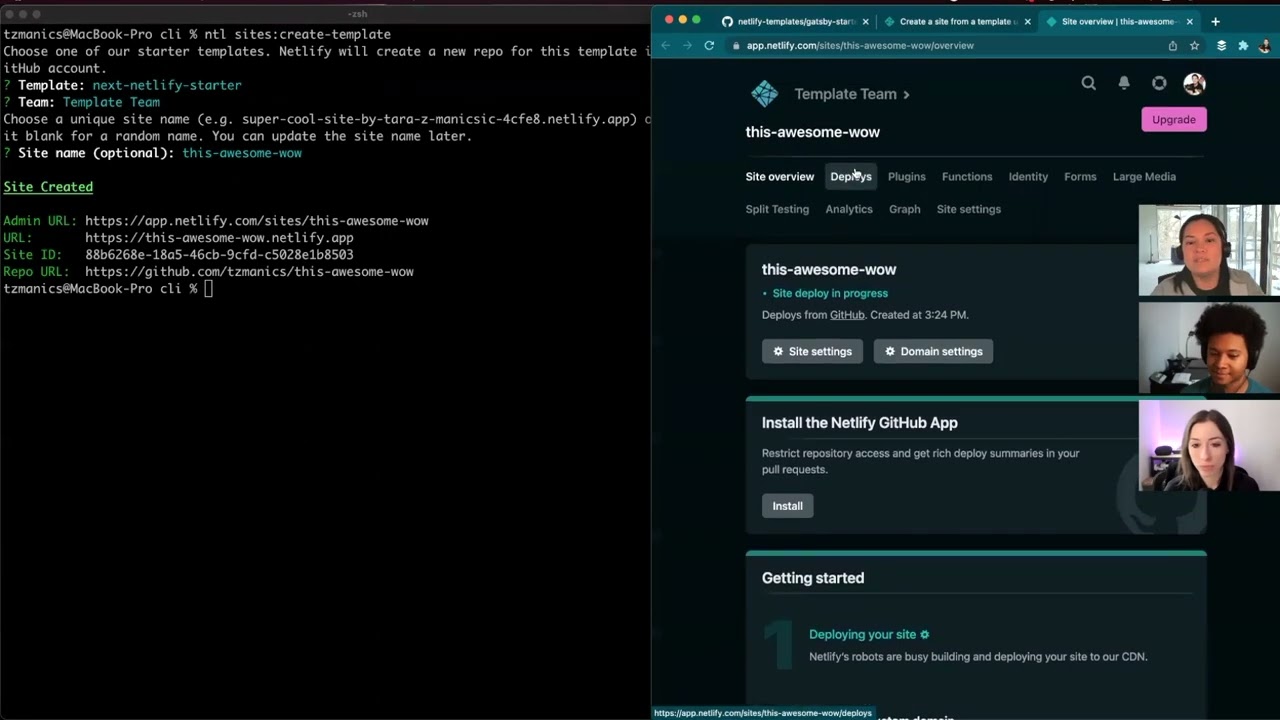Click the terminal Admin URL app.netlify.com link
Screen dimensions: 1280x720
coord(257,221)
